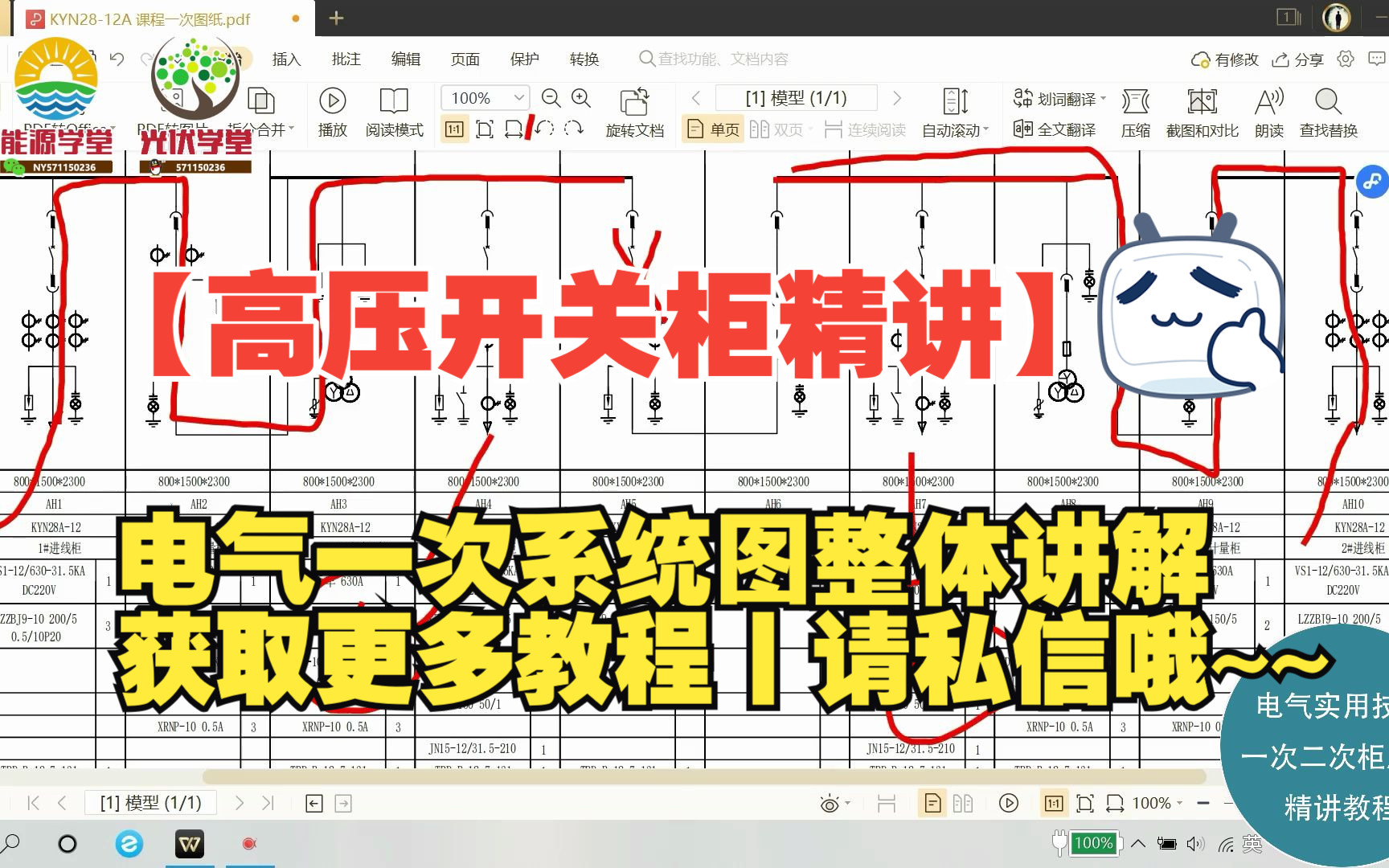The image size is (1389, 868).
Task: Toggle status bar single page layout
Action: coord(932,803)
